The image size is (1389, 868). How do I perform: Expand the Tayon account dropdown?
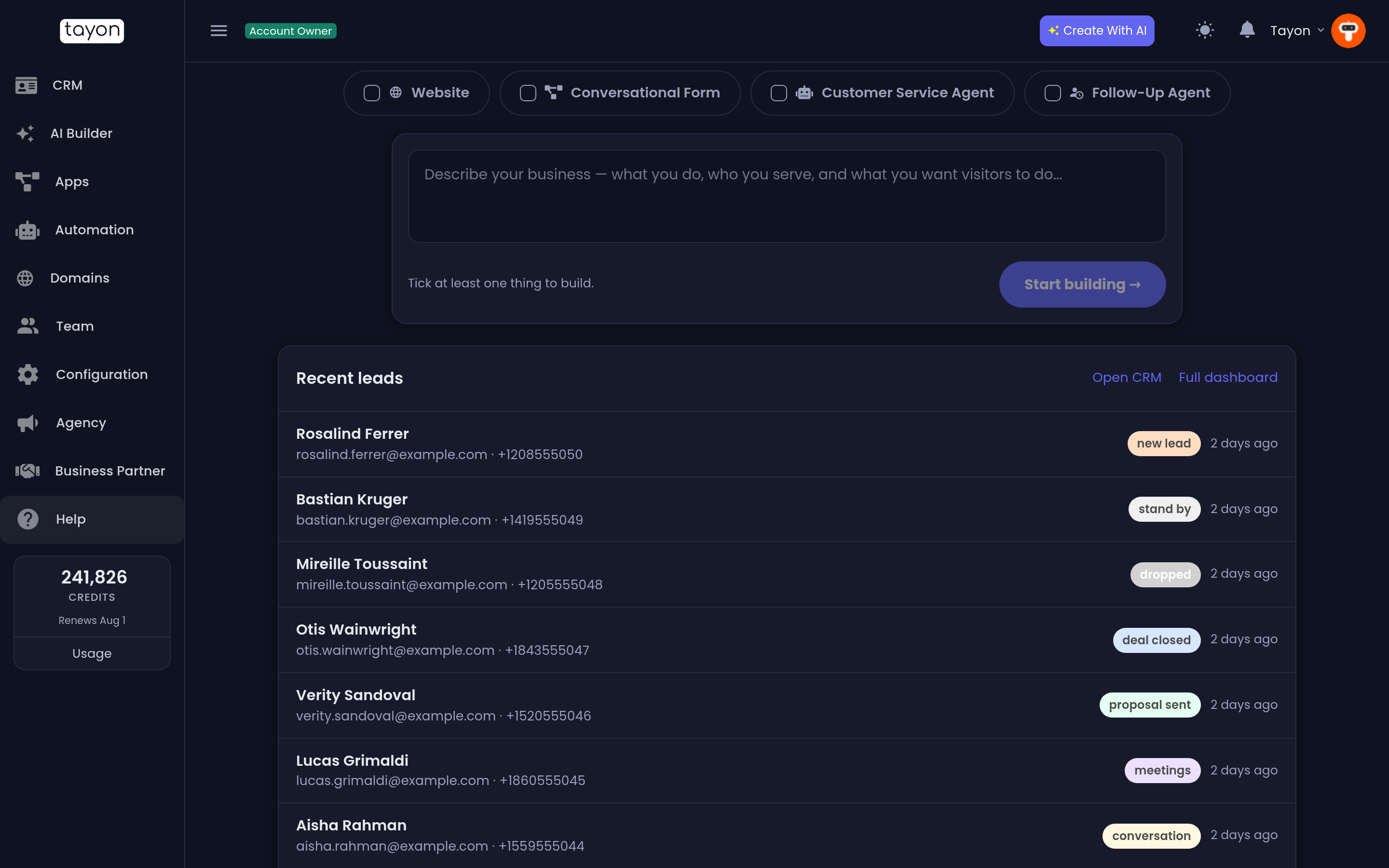click(1296, 31)
